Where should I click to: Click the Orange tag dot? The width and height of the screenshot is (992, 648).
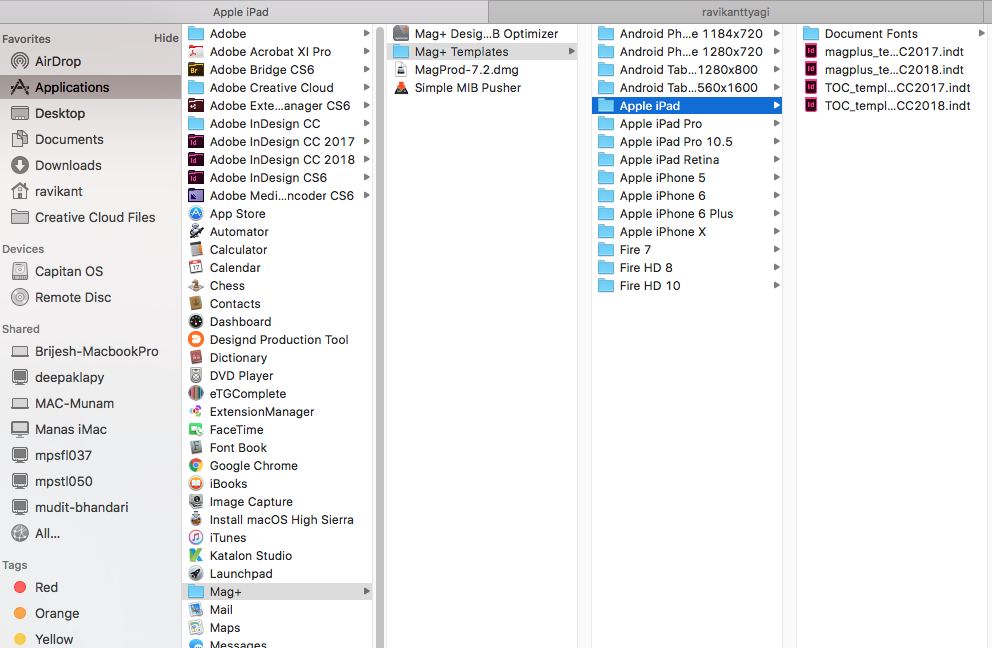click(20, 613)
